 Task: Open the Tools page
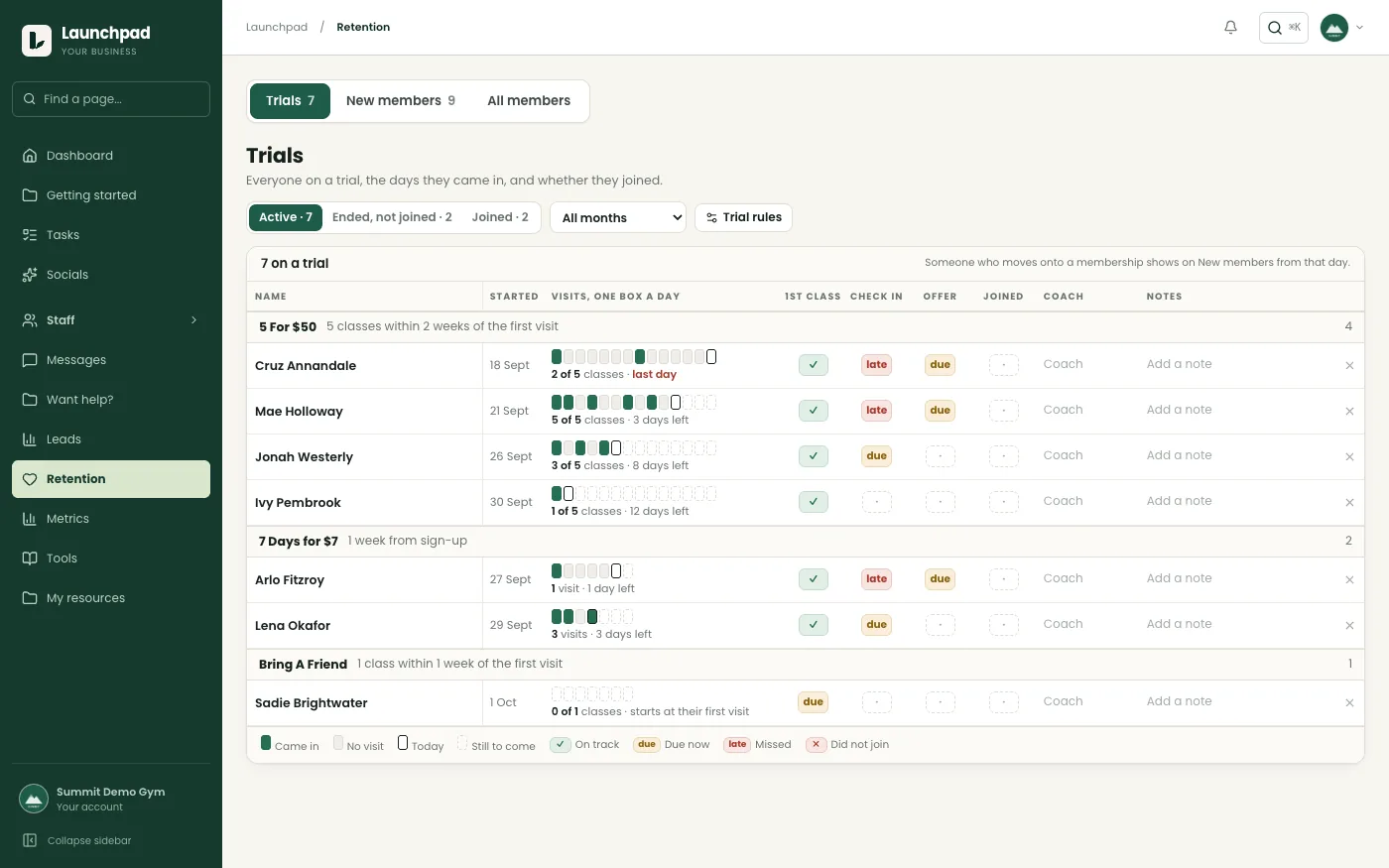(111, 558)
